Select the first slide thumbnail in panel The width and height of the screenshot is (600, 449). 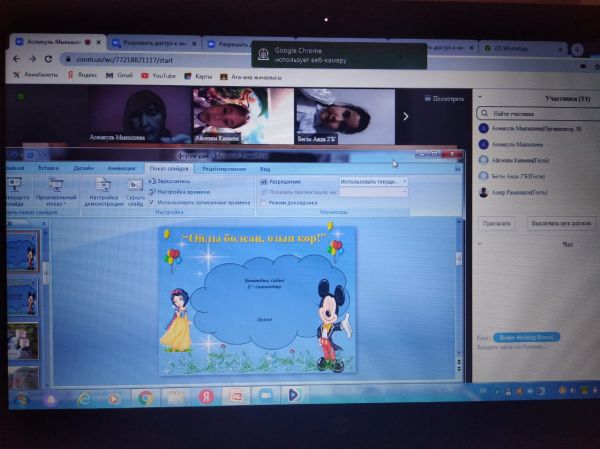coord(22,250)
